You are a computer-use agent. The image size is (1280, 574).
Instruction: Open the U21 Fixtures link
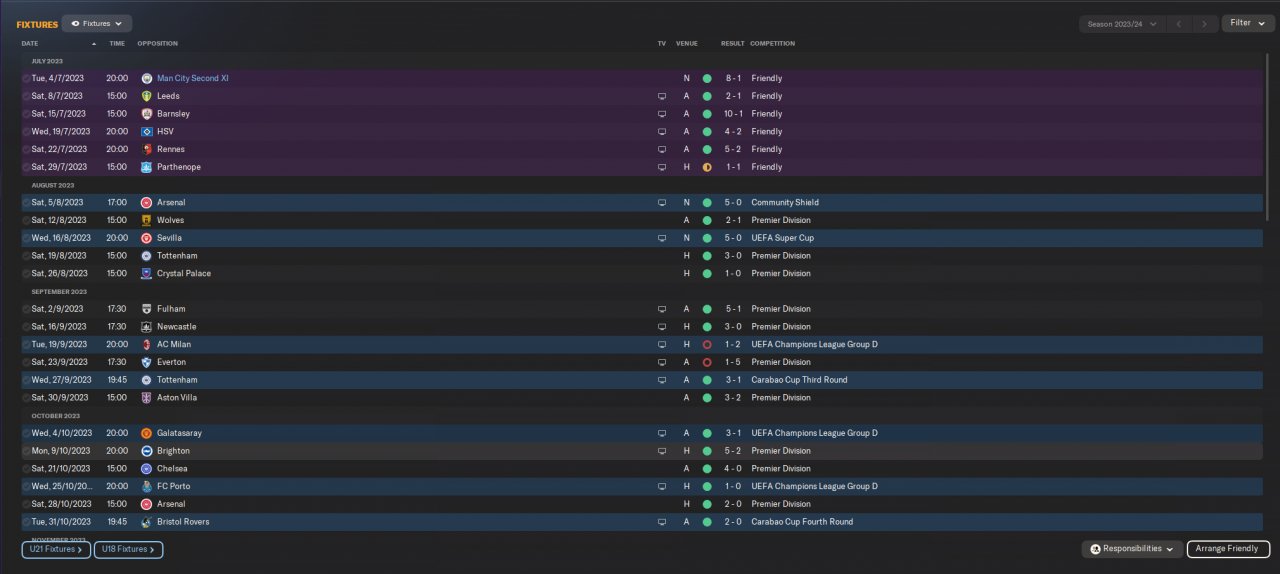click(56, 549)
